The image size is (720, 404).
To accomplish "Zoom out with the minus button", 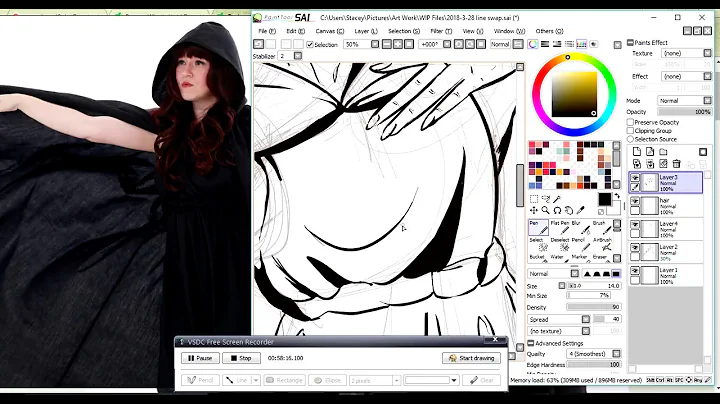I will [x=387, y=44].
